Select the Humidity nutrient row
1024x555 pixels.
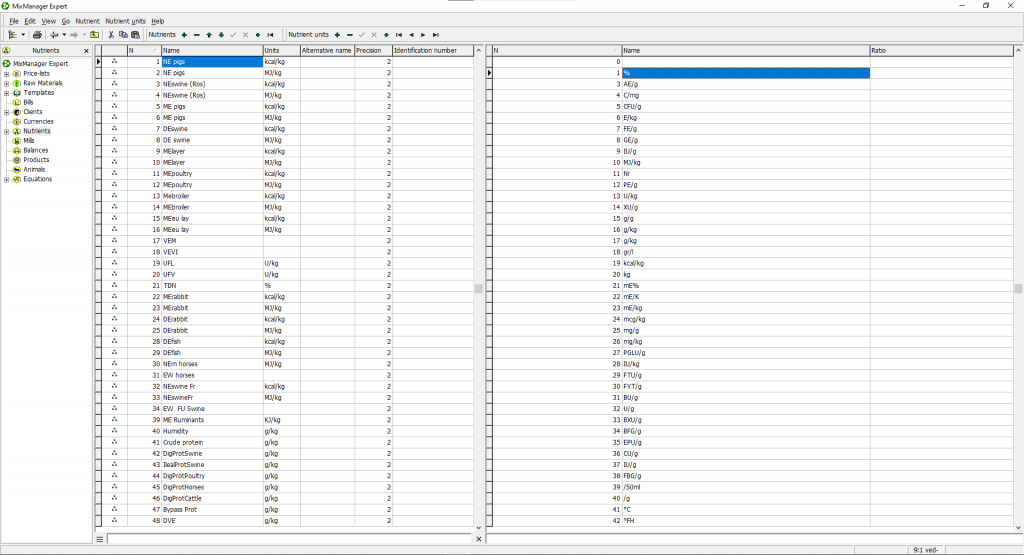click(287, 431)
